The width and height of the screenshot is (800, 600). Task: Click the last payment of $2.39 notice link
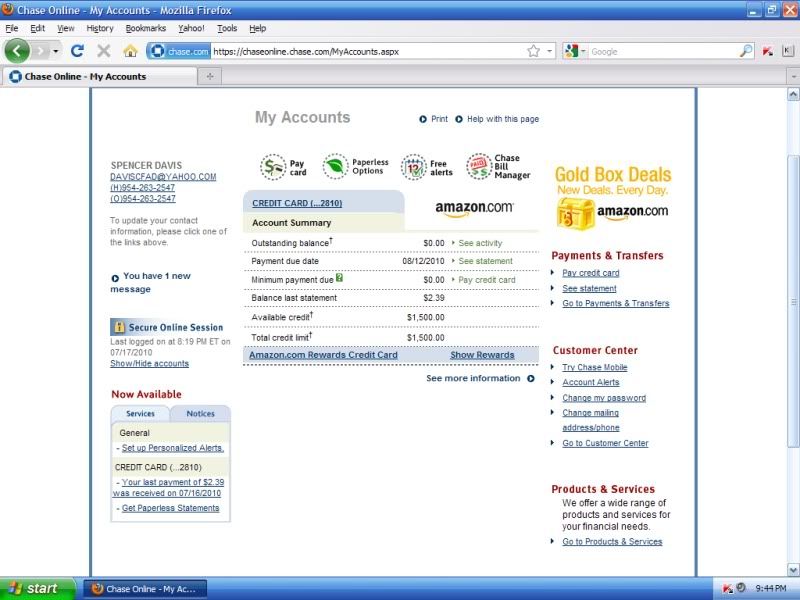click(168, 488)
